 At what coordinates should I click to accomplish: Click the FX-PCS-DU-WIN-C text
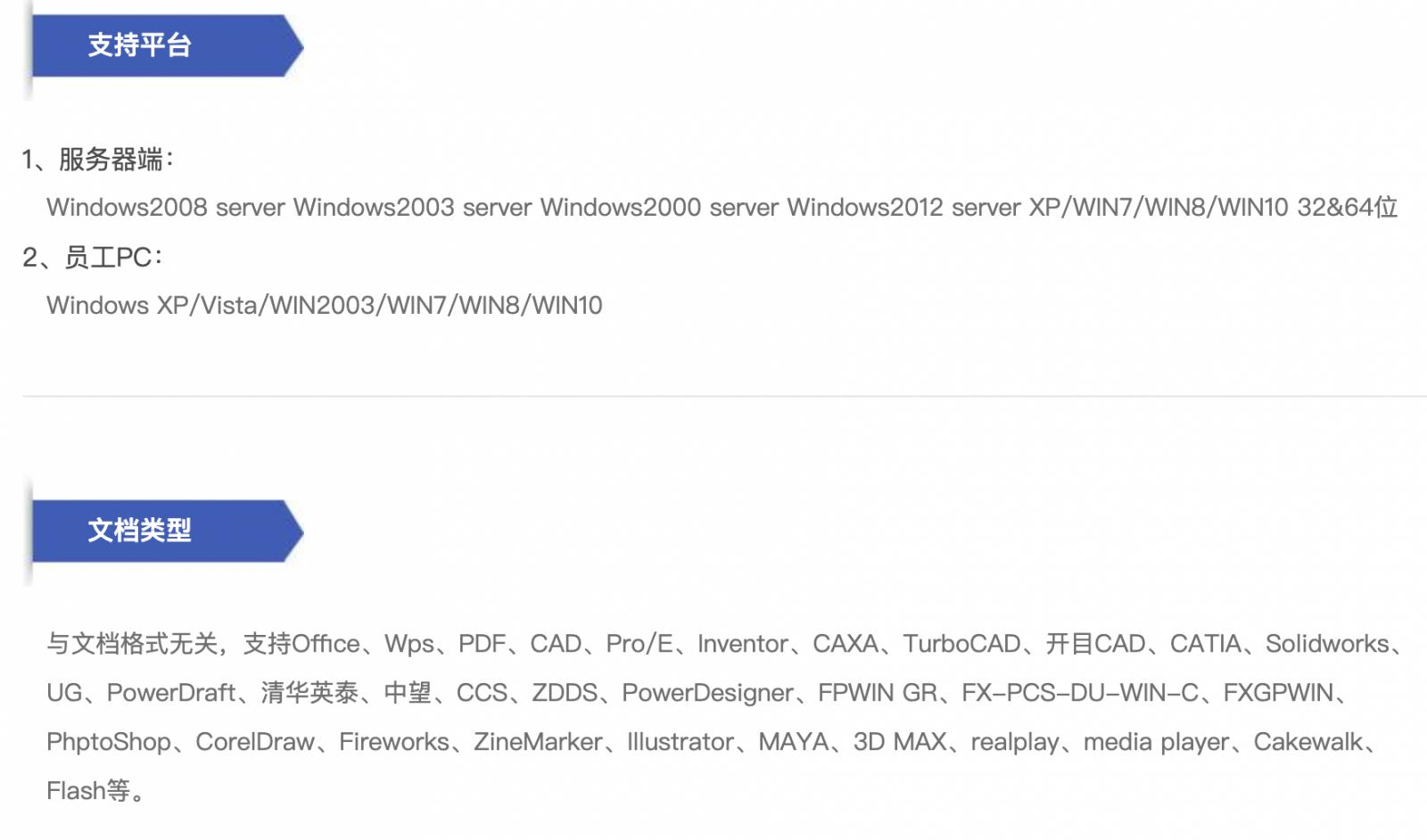tap(1079, 693)
